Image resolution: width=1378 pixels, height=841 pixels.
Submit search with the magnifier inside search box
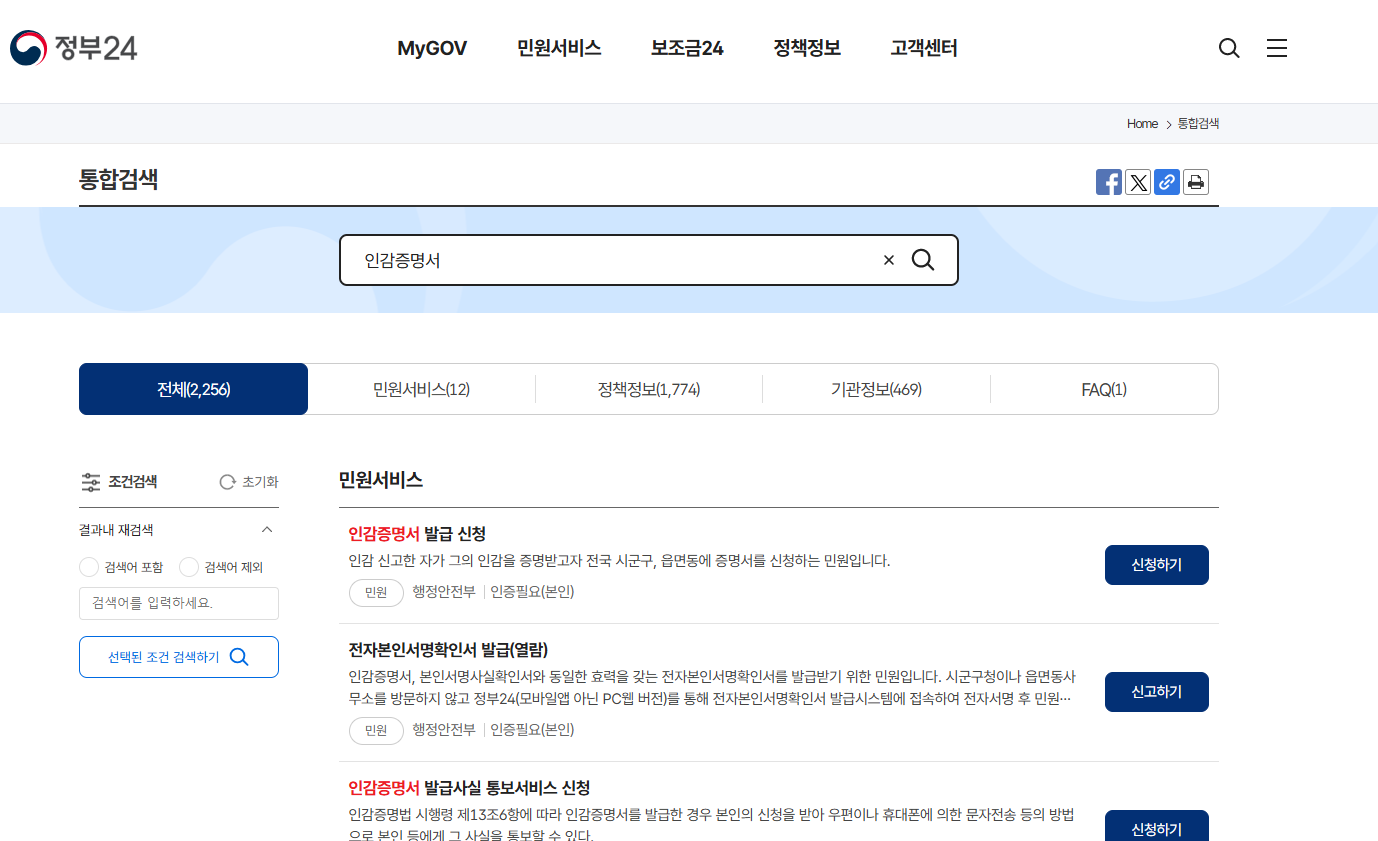(922, 259)
